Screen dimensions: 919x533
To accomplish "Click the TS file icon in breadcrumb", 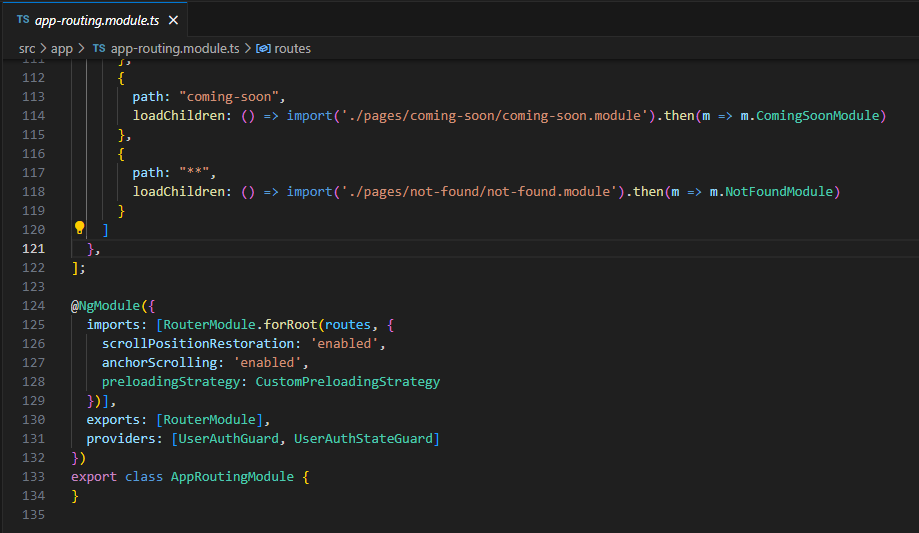I will (x=99, y=48).
